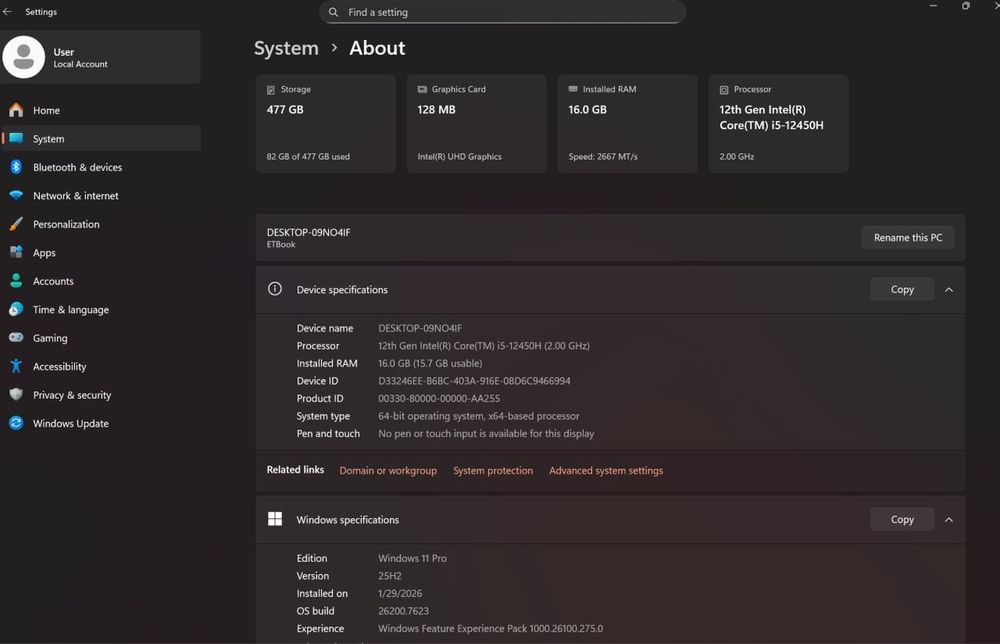This screenshot has height=644, width=1000.
Task: Select System in the sidebar
Action: [101, 138]
